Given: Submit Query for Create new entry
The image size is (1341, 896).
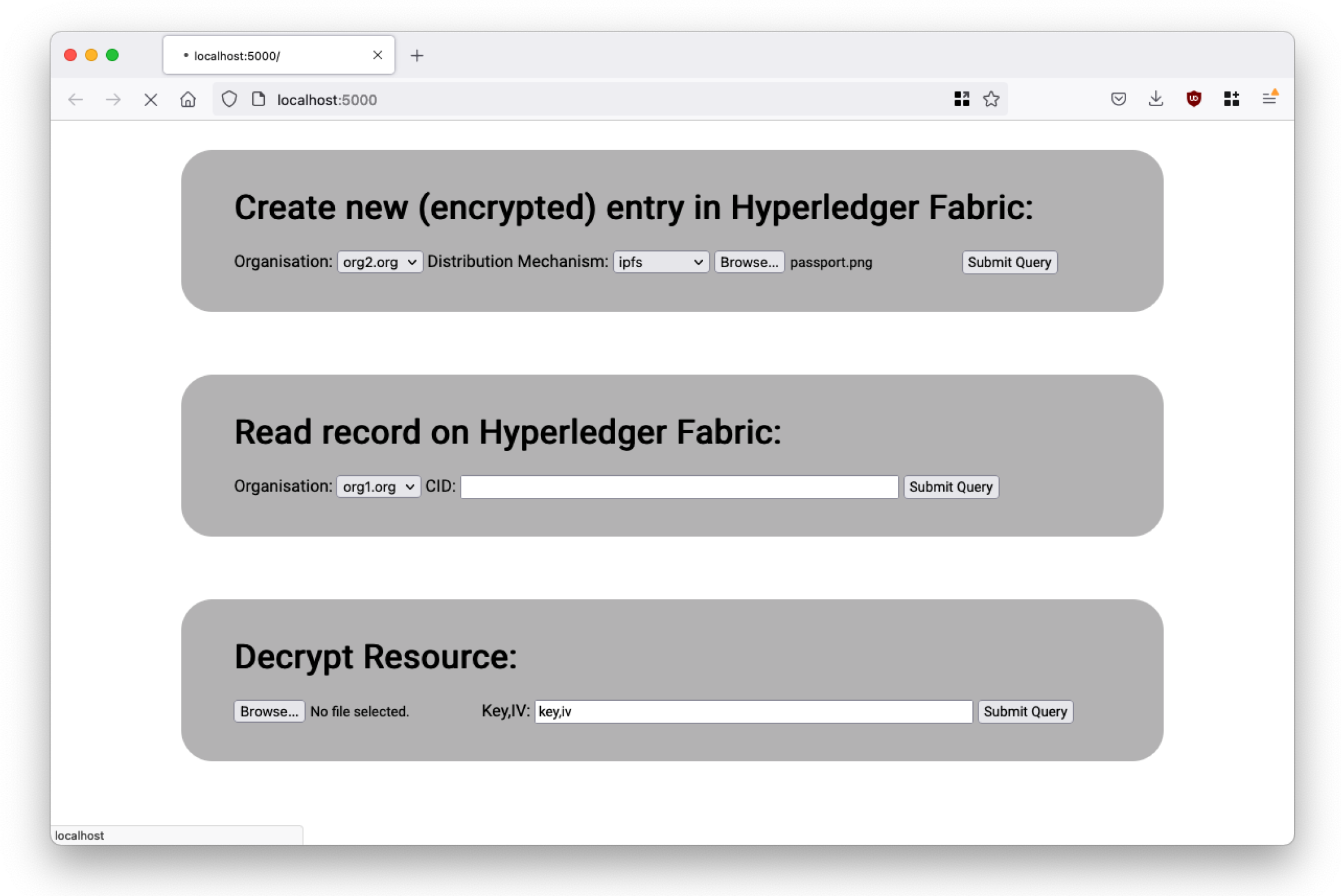Looking at the screenshot, I should 1009,262.
